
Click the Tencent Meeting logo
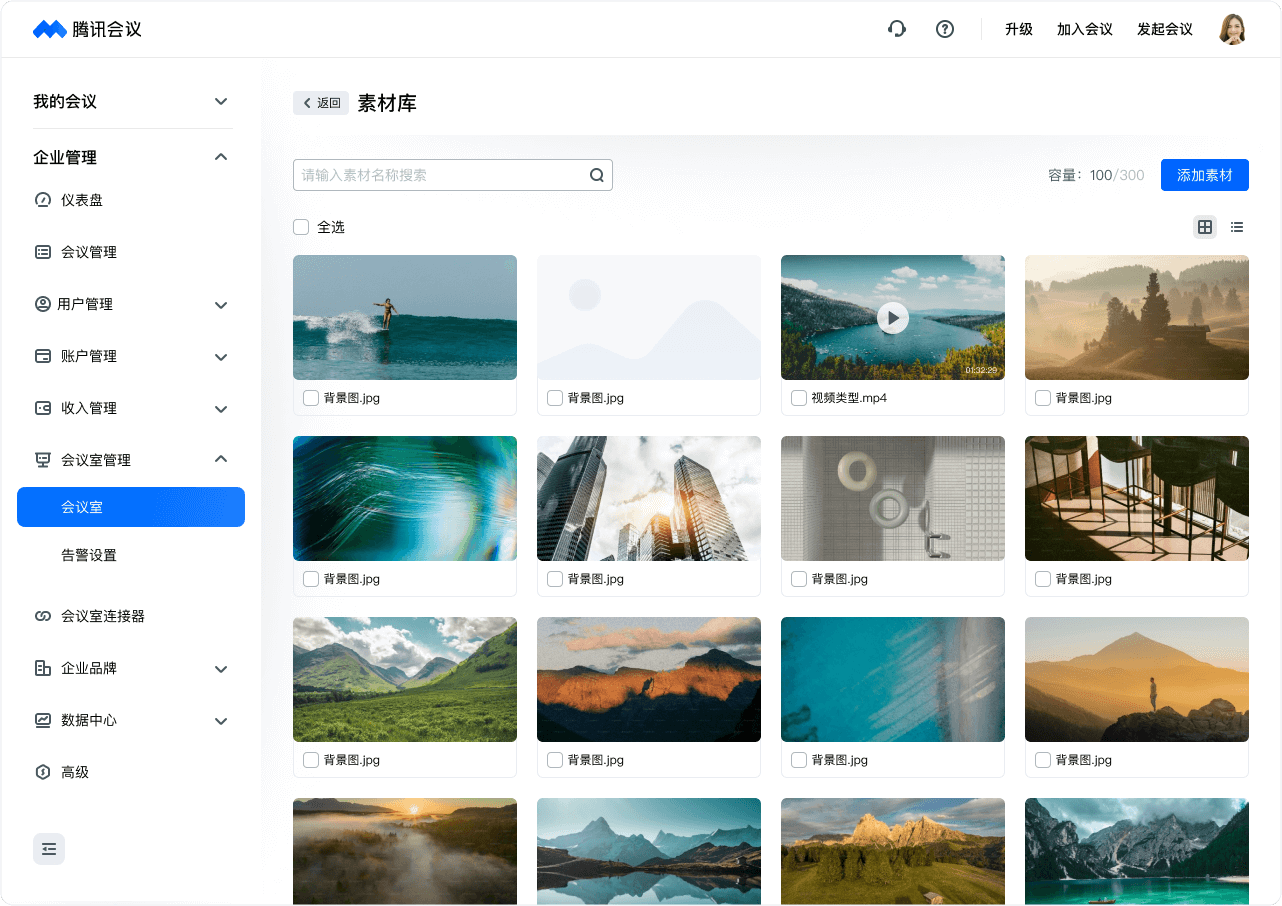click(87, 29)
